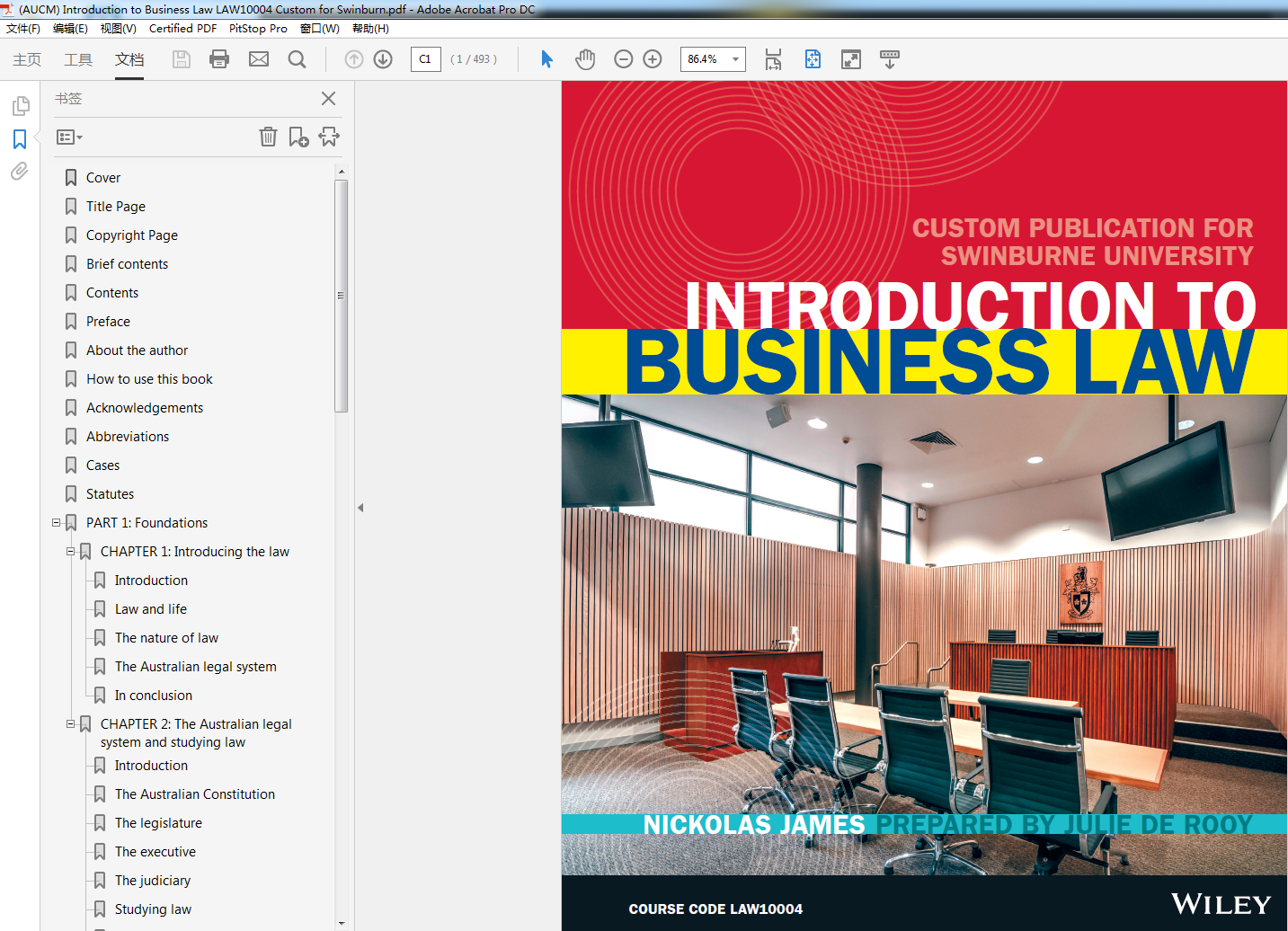Switch to the 工具 tab
Viewport: 1288px width, 931px height.
coord(78,59)
